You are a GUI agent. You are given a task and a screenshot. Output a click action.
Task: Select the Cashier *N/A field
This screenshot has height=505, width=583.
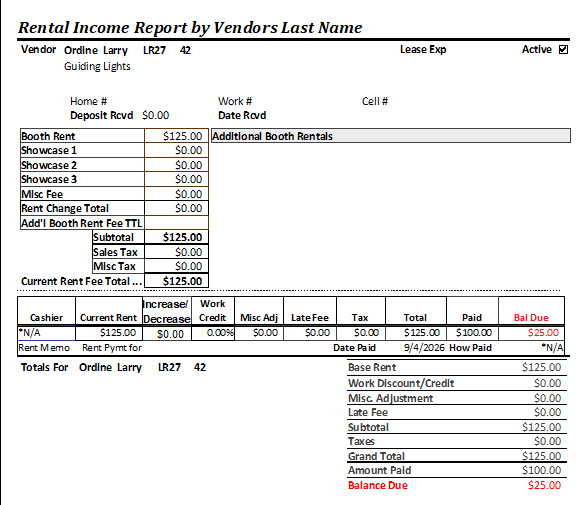(x=46, y=333)
